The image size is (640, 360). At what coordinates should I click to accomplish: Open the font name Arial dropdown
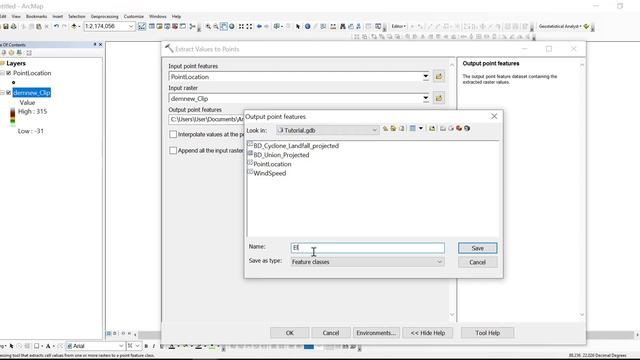121,346
